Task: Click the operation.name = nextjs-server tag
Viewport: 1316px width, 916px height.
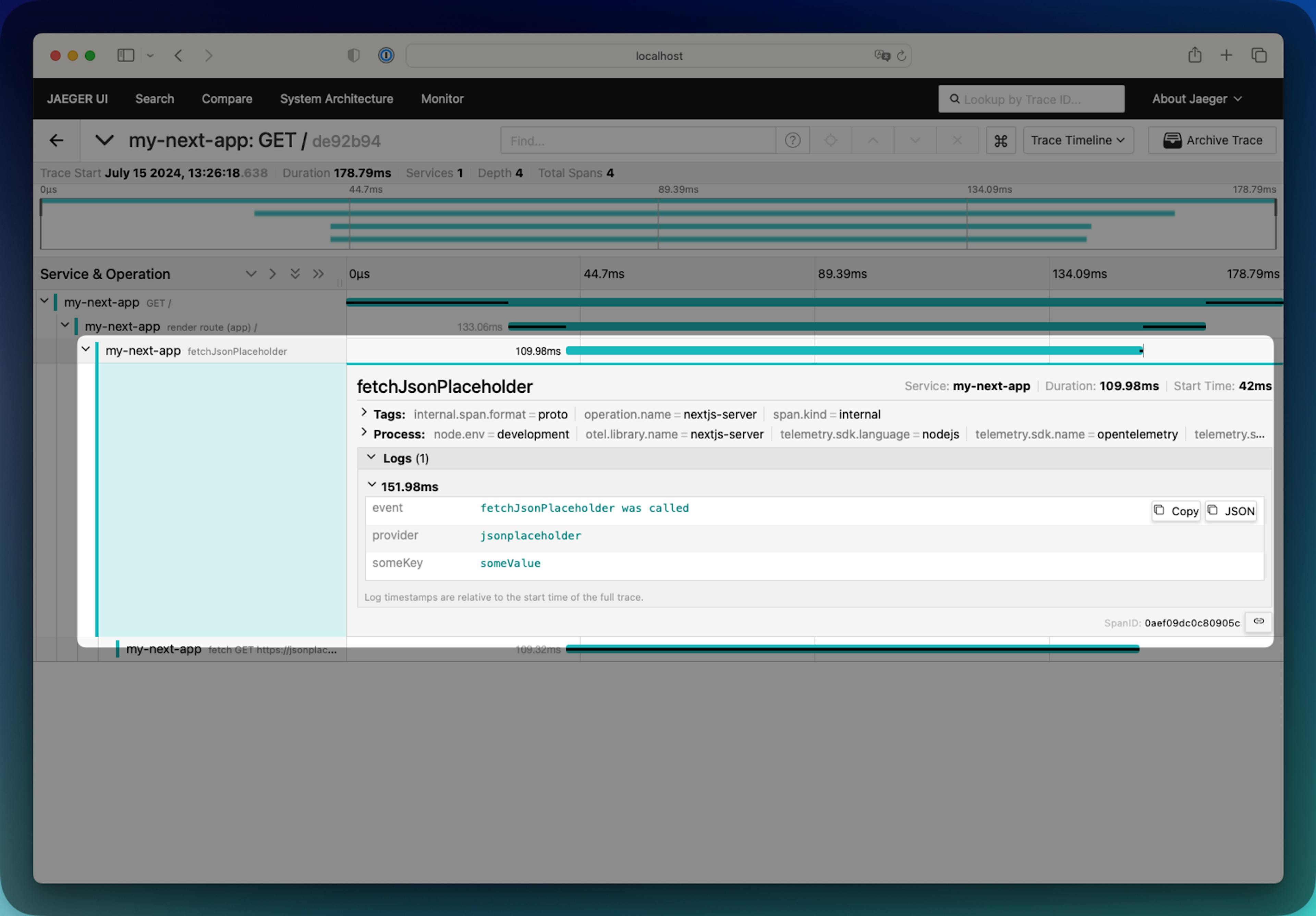Action: coord(670,414)
